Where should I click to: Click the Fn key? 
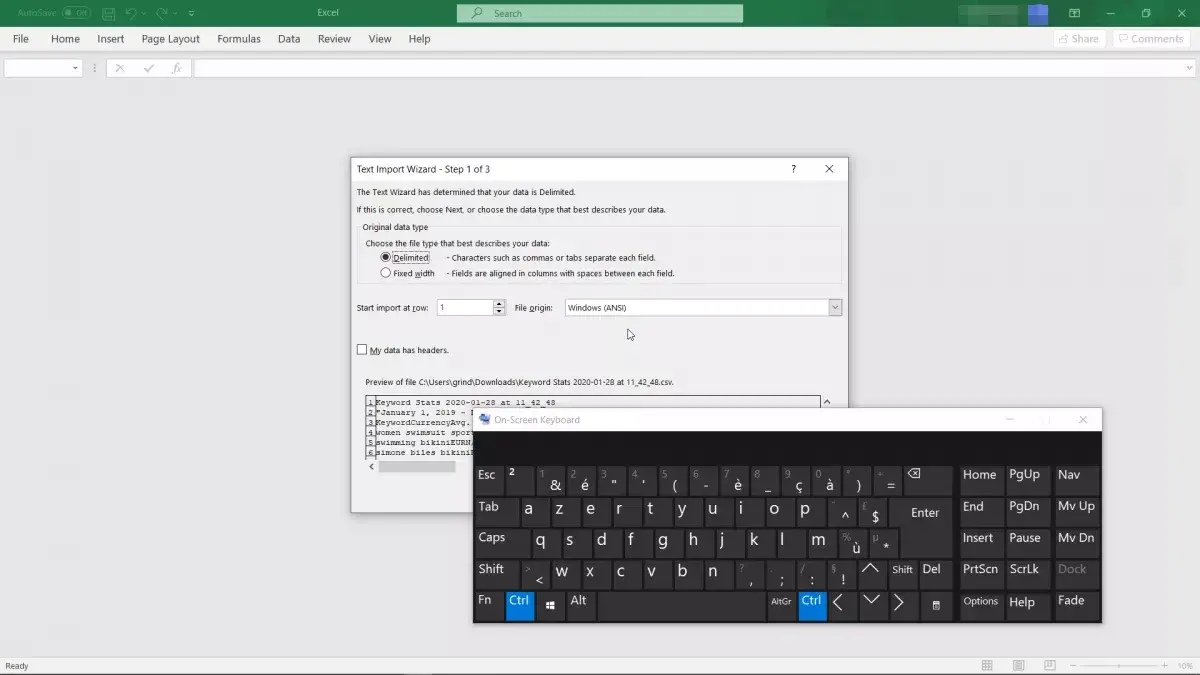click(489, 606)
